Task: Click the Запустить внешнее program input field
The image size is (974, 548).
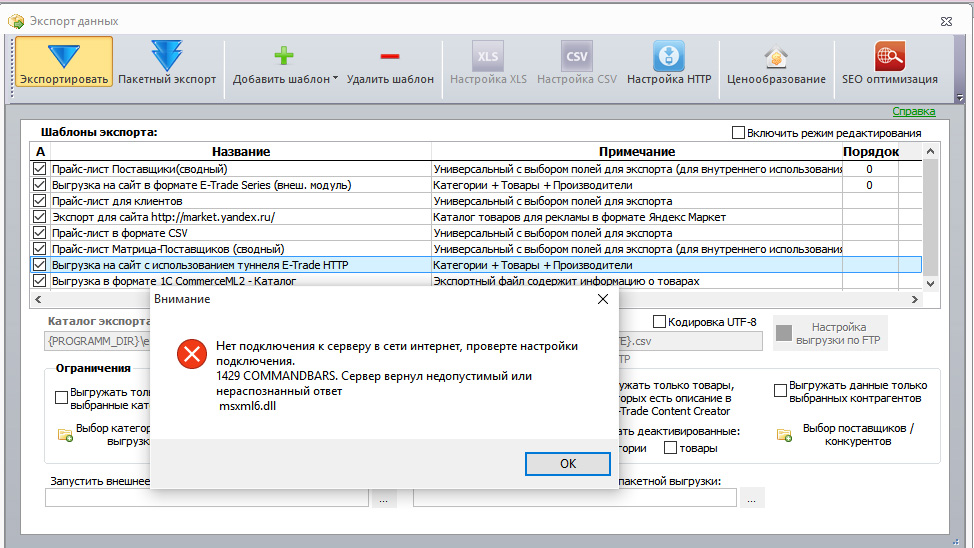Action: (207, 498)
